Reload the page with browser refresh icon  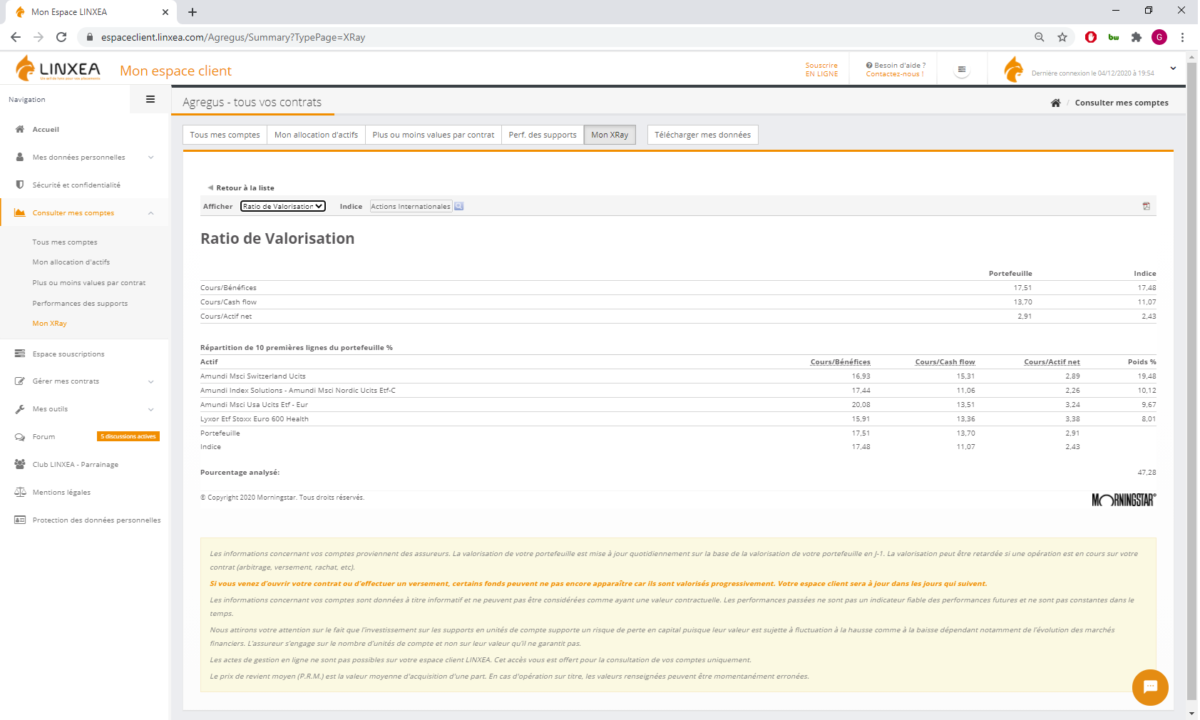coord(61,37)
